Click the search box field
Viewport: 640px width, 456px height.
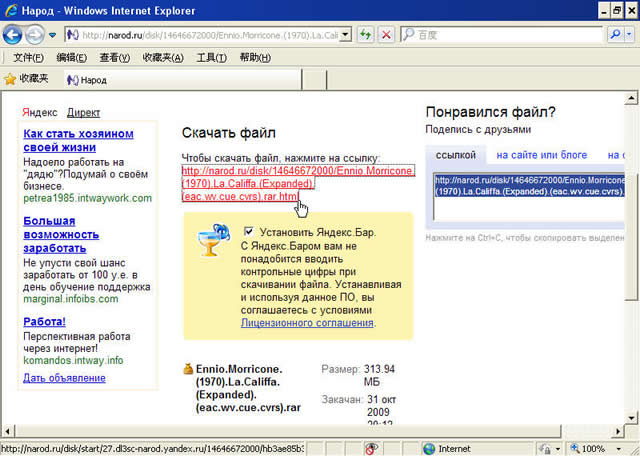tap(502, 35)
